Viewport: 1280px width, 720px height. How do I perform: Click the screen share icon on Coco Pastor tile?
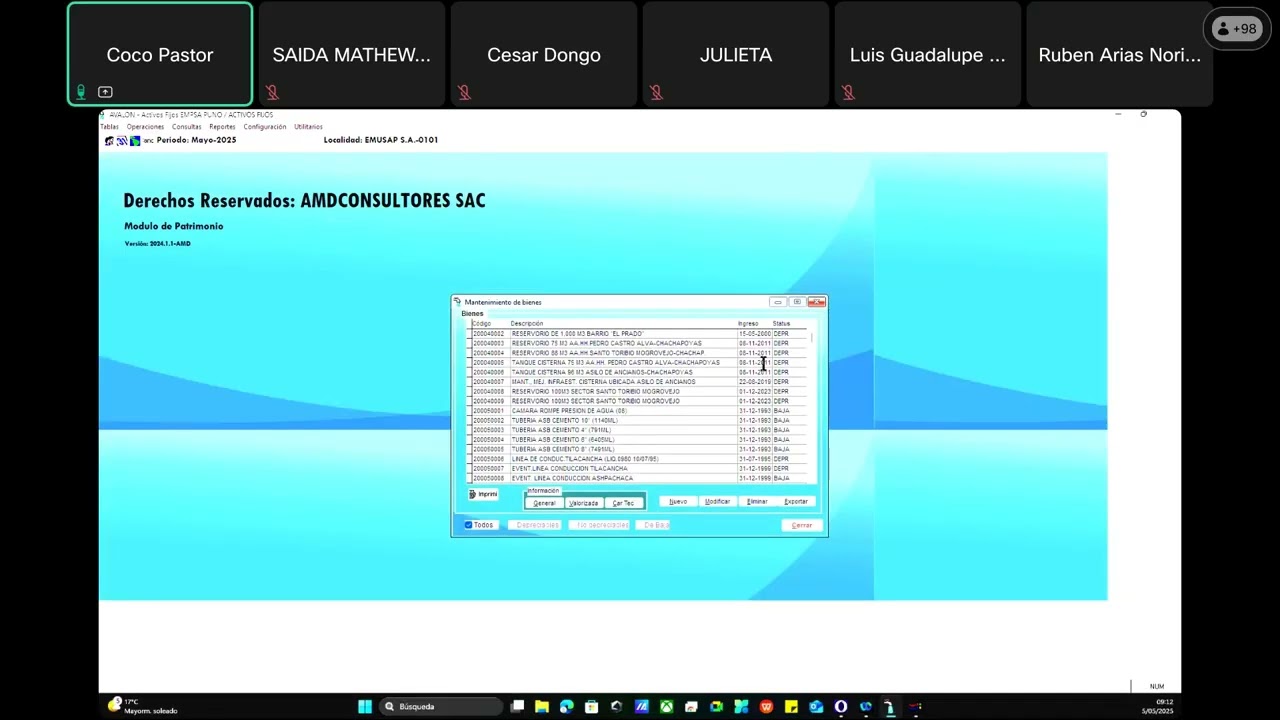tap(105, 92)
